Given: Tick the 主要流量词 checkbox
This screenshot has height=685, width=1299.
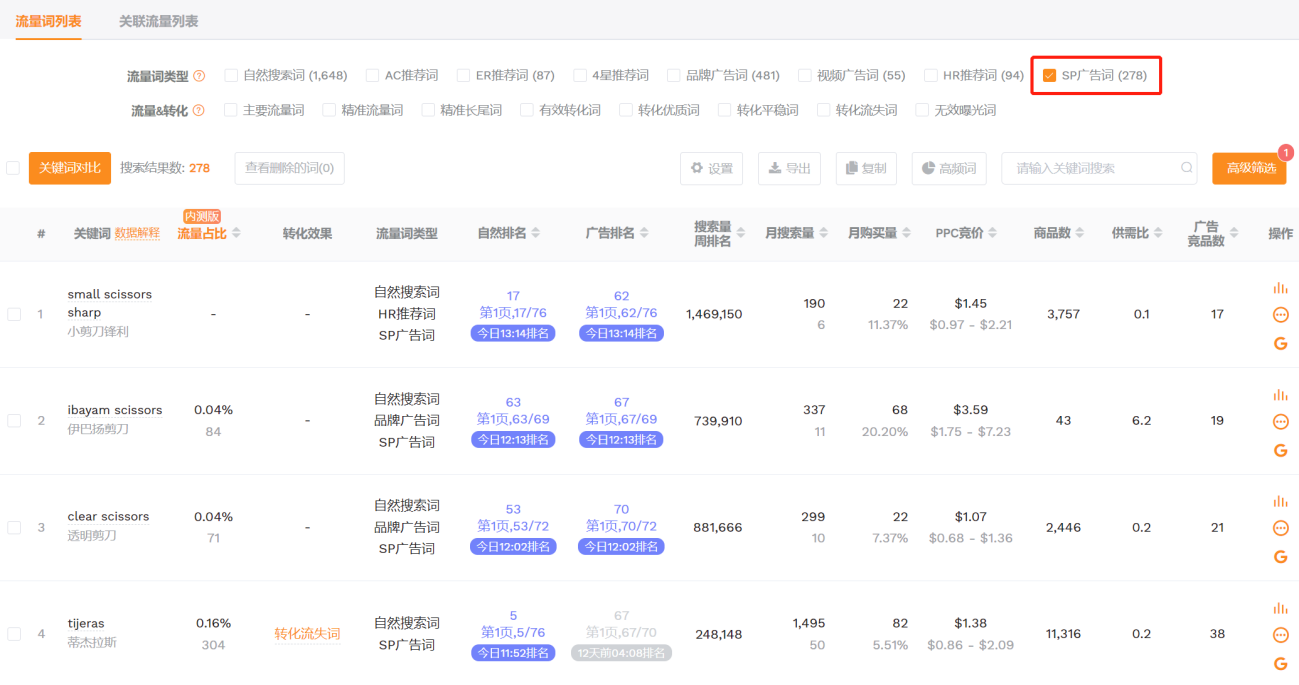Looking at the screenshot, I should (232, 110).
